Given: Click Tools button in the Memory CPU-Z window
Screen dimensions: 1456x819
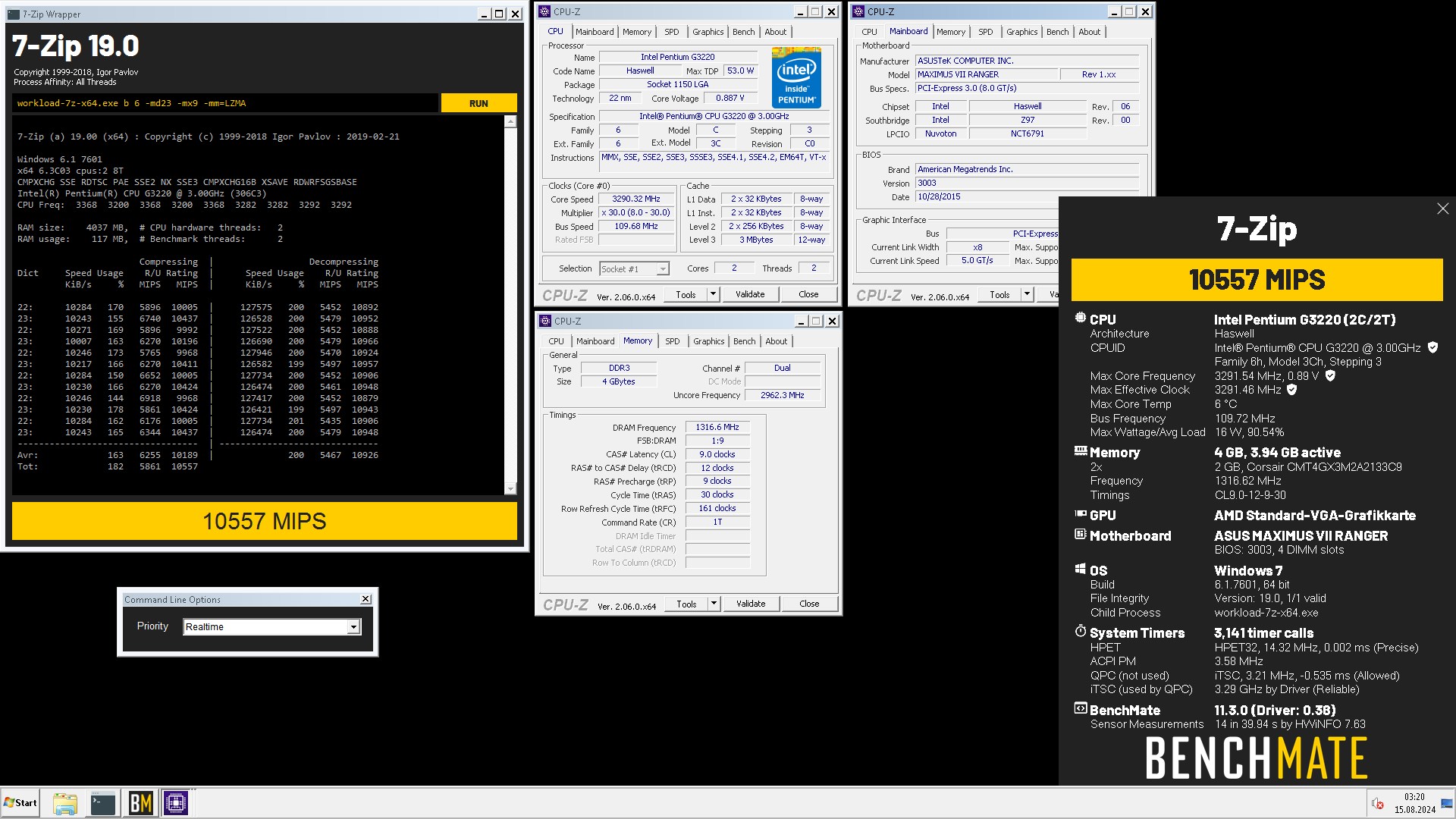Looking at the screenshot, I should pyautogui.click(x=687, y=604).
